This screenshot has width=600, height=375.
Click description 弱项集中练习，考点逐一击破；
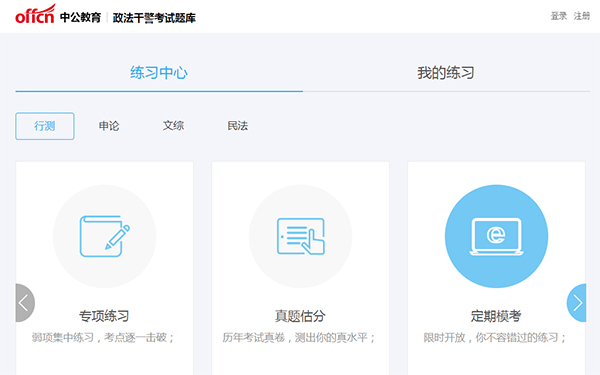pos(103,338)
